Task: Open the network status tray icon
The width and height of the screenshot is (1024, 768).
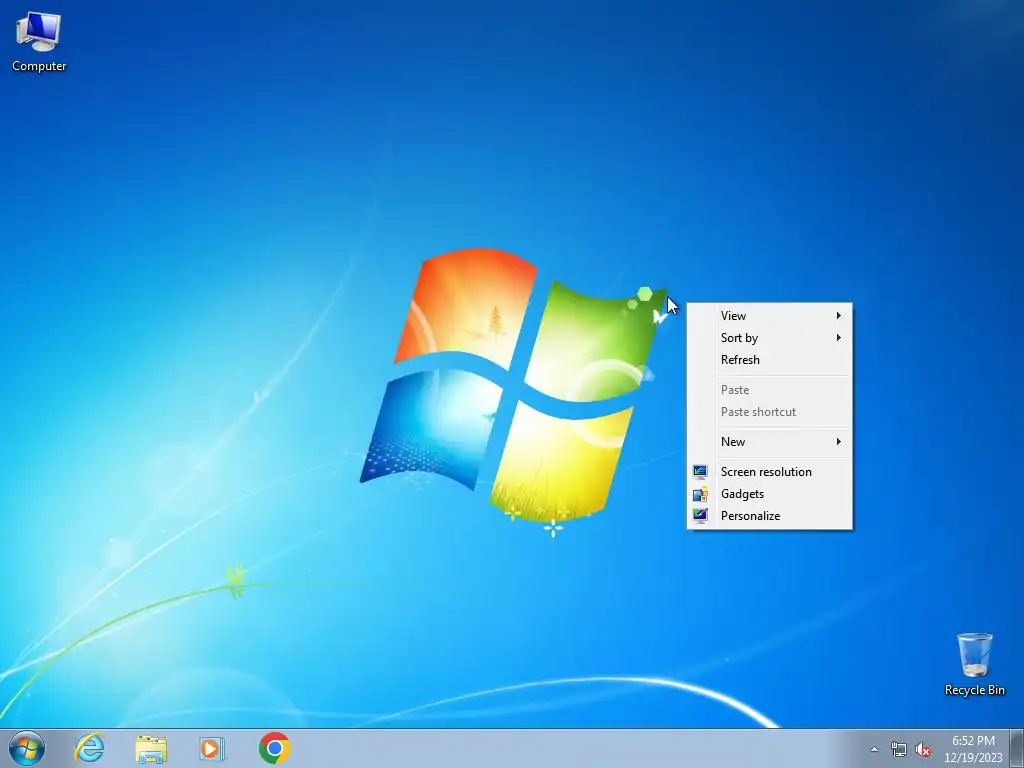Action: (x=899, y=750)
